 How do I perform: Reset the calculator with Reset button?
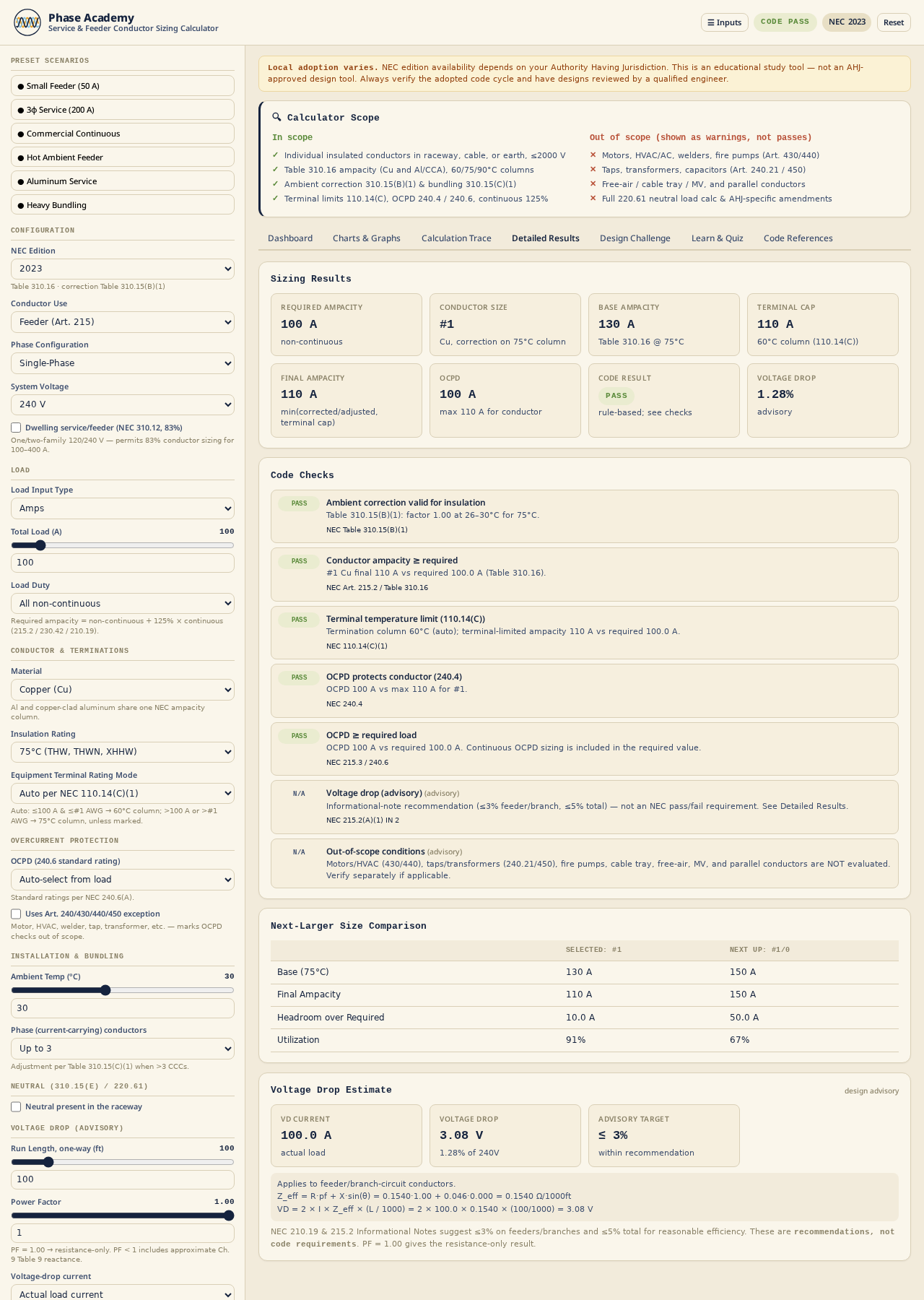pos(893,22)
